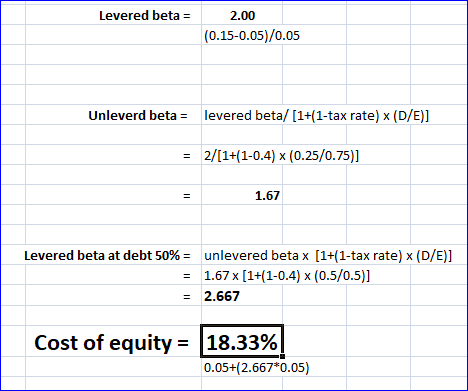Click the 'Cost of equity =' label

(112, 343)
